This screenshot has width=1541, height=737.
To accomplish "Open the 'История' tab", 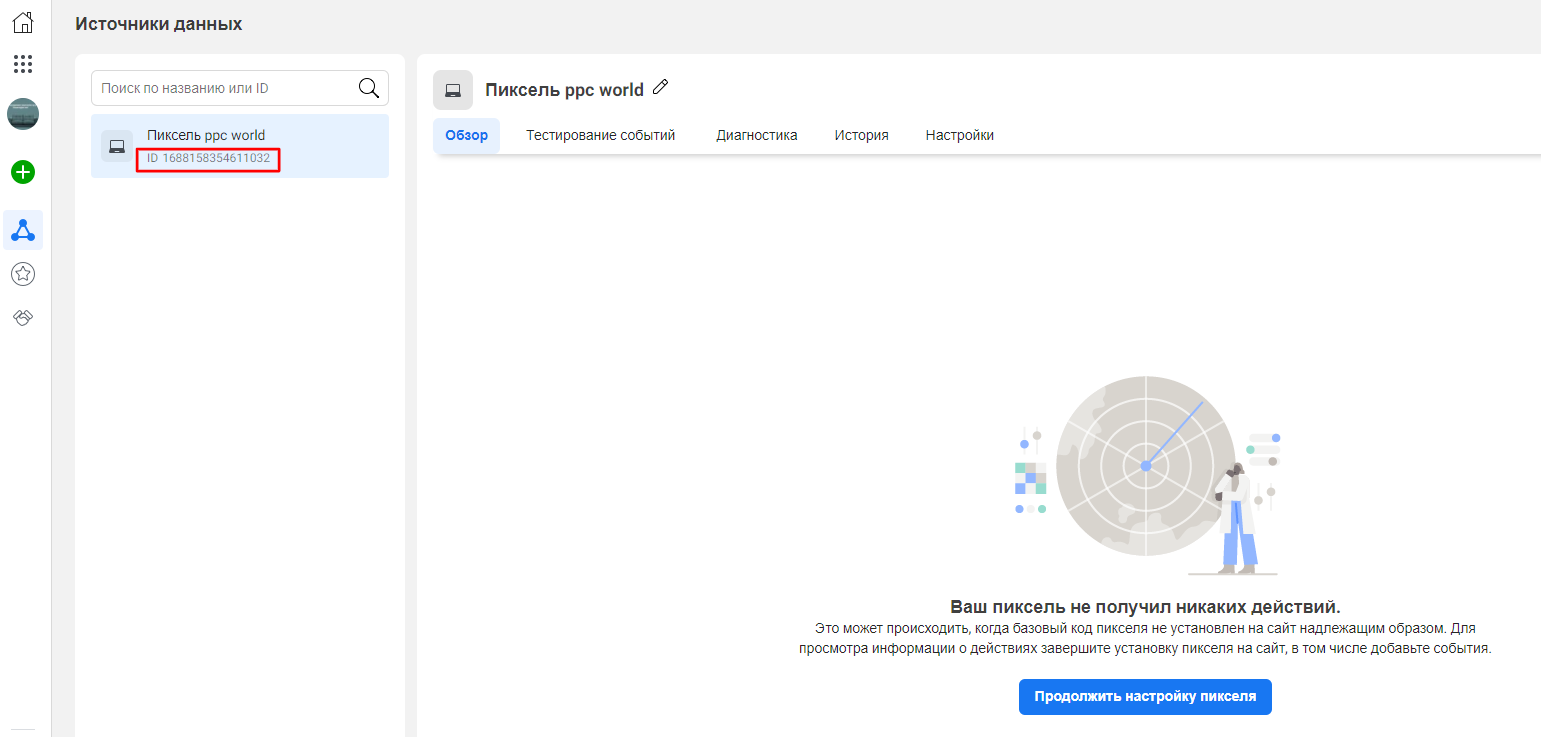I will 861,135.
